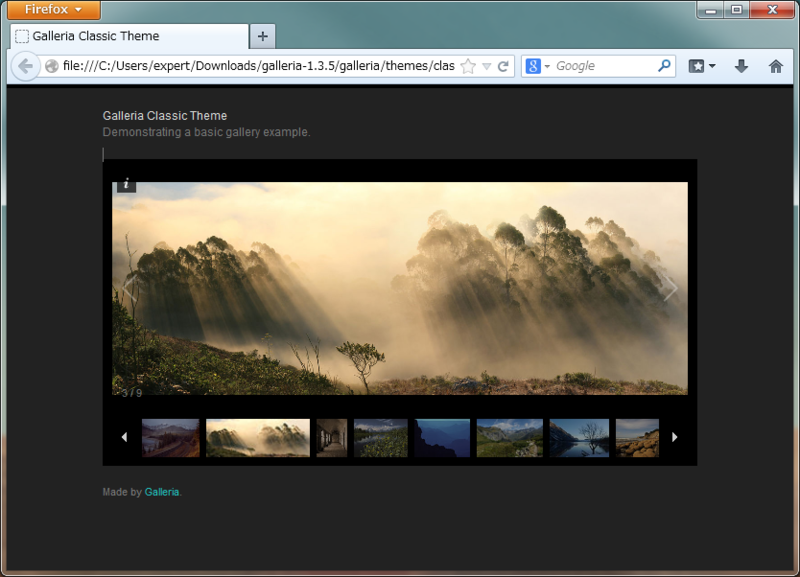
Task: Select the dark blue cliff thumbnail
Action: [x=442, y=438]
